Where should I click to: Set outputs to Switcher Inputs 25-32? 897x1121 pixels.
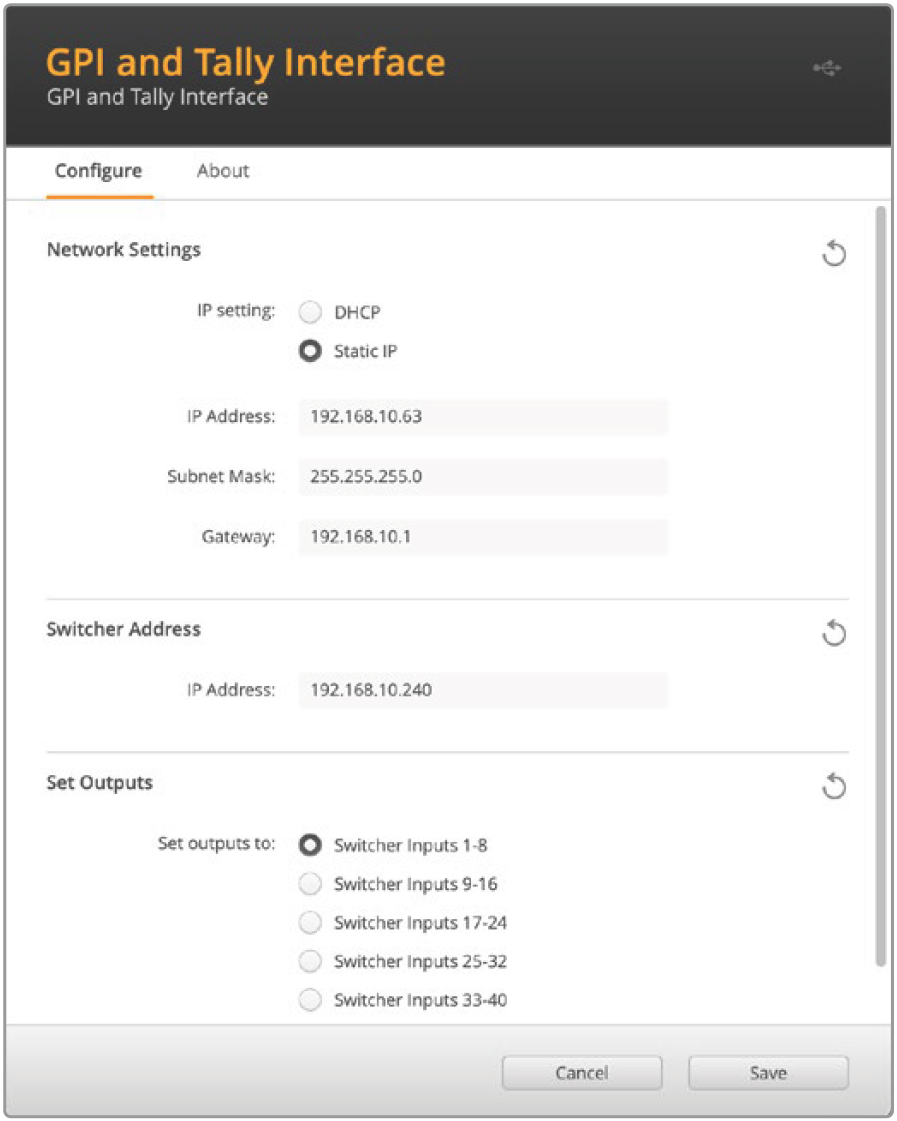pos(311,962)
